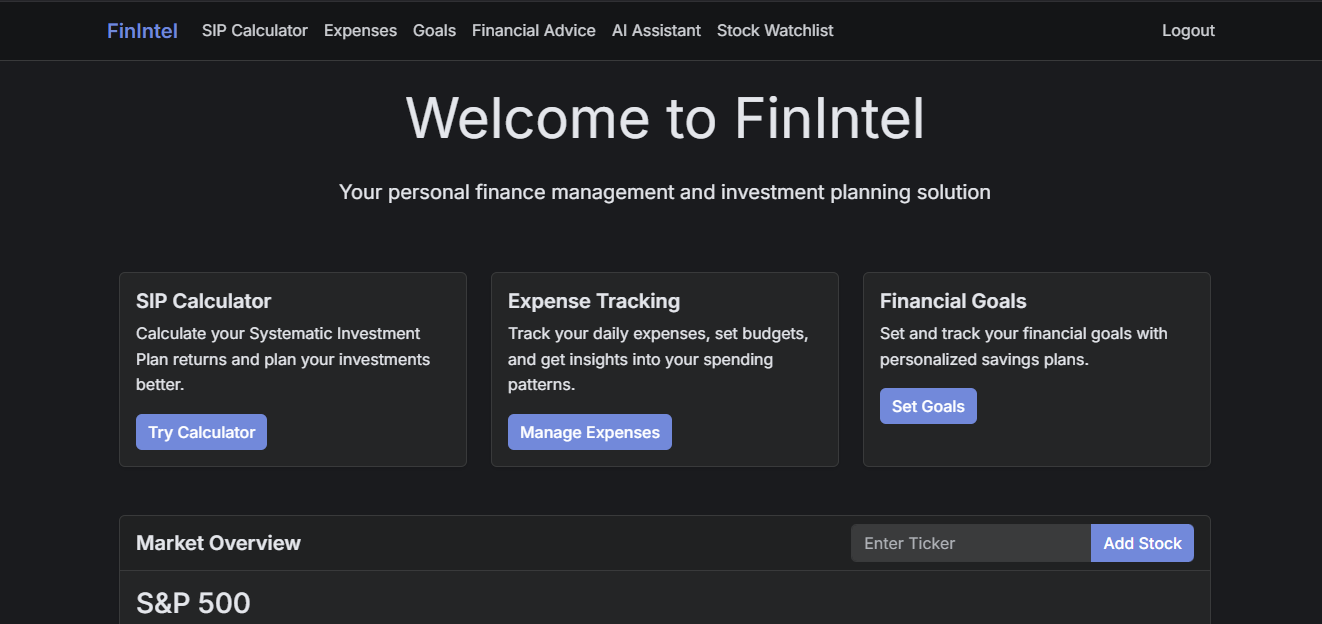Select the S&P 500 heading
1322x624 pixels.
(193, 603)
